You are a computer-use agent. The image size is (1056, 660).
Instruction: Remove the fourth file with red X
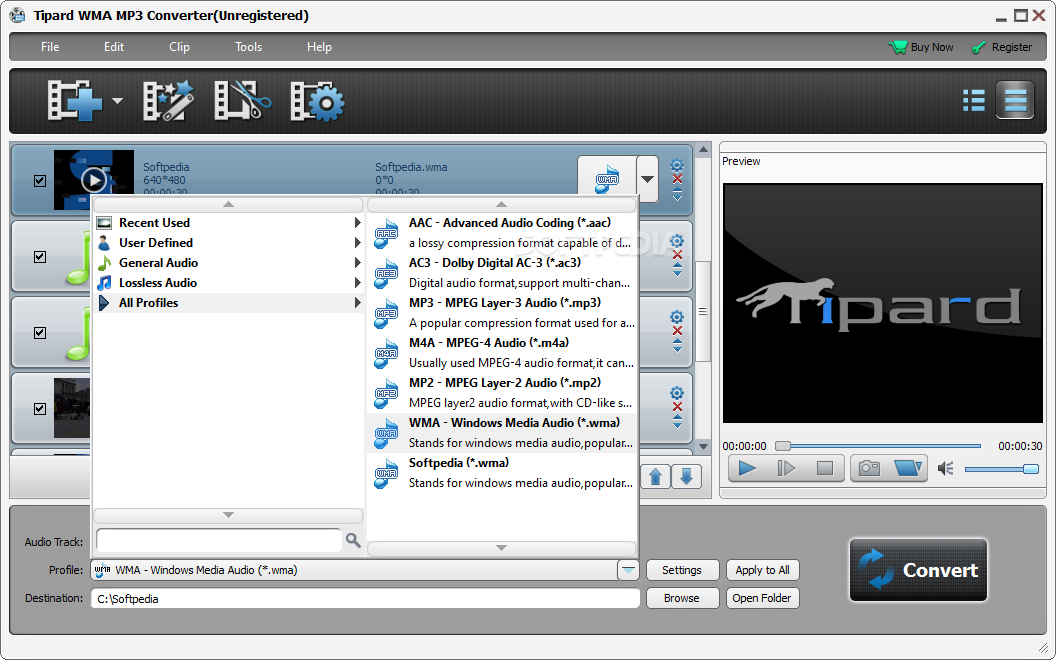coord(678,407)
